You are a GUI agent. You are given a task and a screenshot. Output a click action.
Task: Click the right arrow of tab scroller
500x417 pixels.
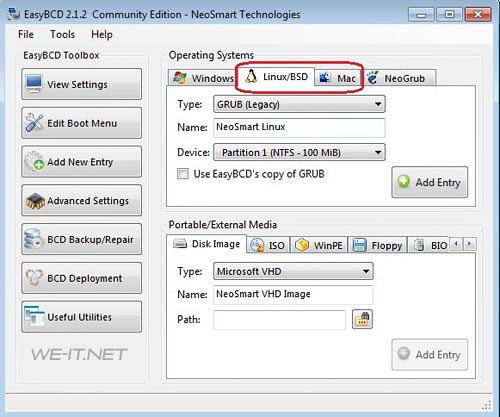coord(469,244)
